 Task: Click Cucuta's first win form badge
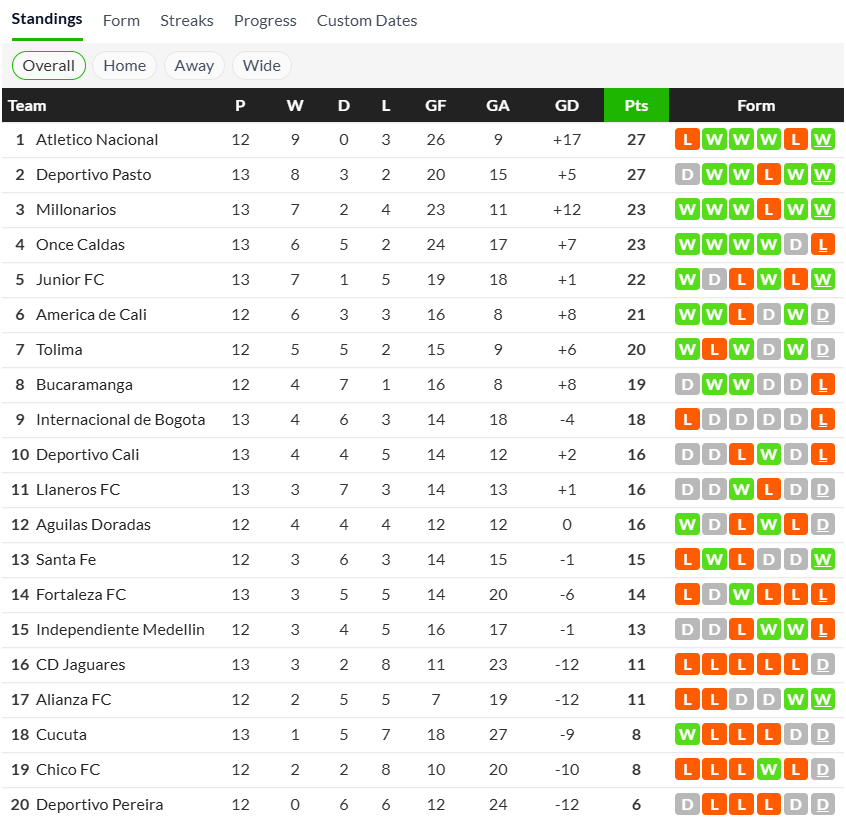coord(687,735)
